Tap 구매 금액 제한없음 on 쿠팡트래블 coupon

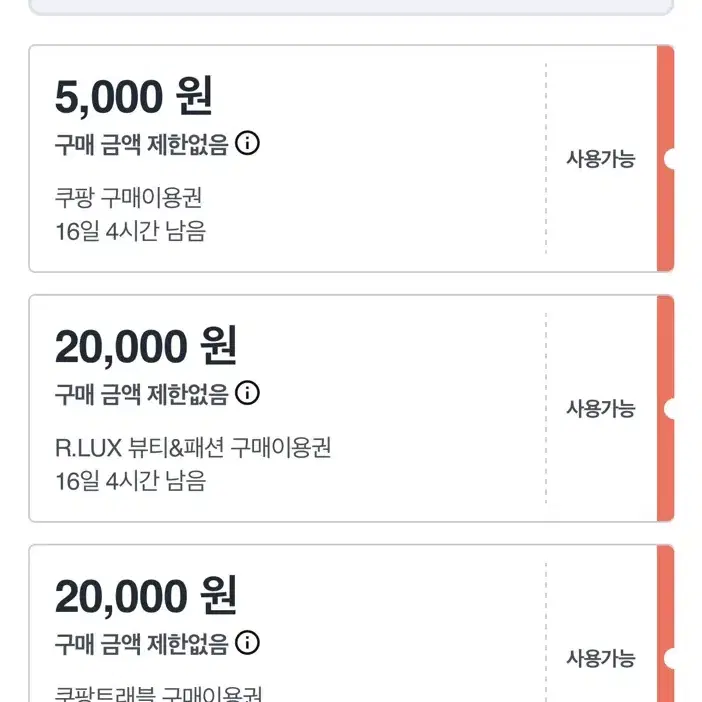(x=141, y=643)
